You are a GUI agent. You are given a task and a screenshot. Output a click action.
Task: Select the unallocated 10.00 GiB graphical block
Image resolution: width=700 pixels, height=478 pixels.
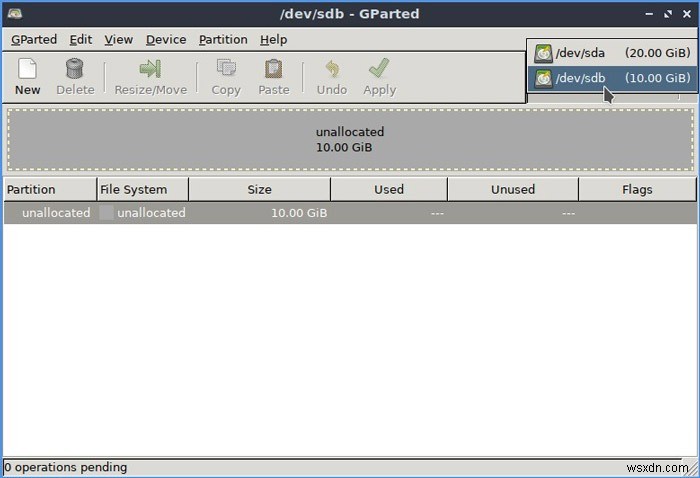(350, 140)
